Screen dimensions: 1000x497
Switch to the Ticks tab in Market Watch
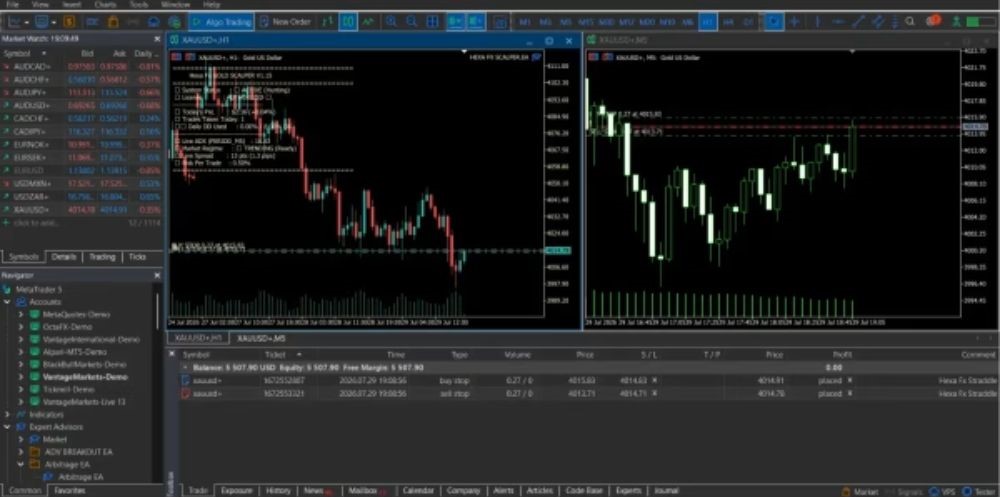(137, 256)
